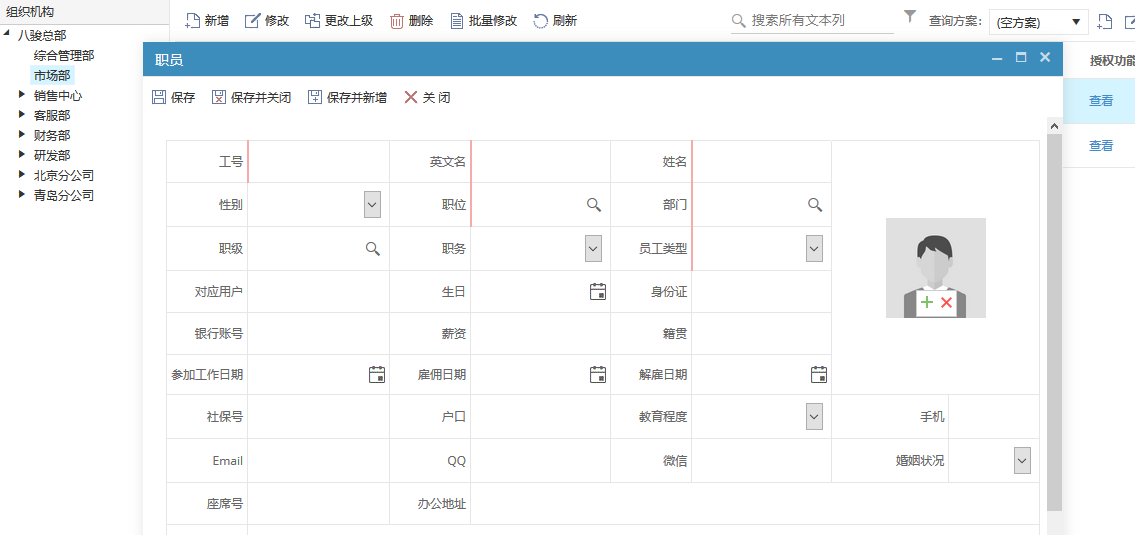The height and width of the screenshot is (535, 1135).
Task: Click search magnifier in 部门 field
Action: 815,205
